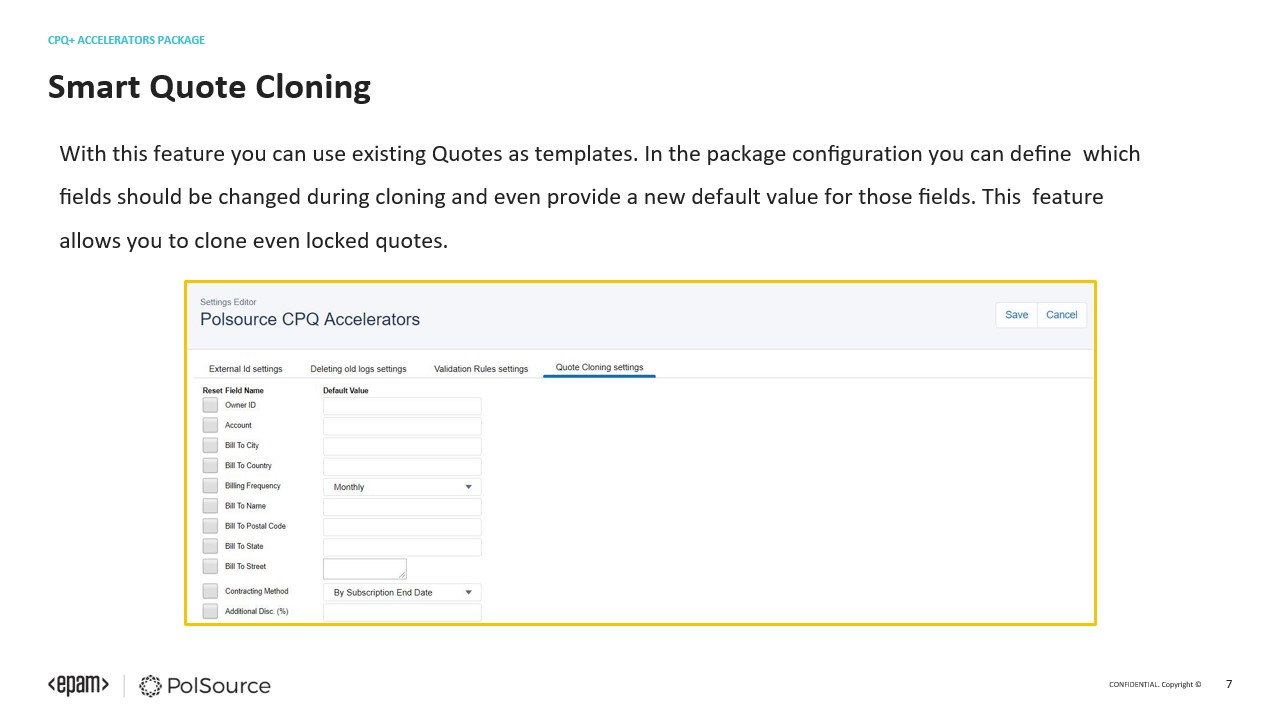This screenshot has width=1280, height=720.
Task: Click the Owner ID default value field
Action: point(402,406)
